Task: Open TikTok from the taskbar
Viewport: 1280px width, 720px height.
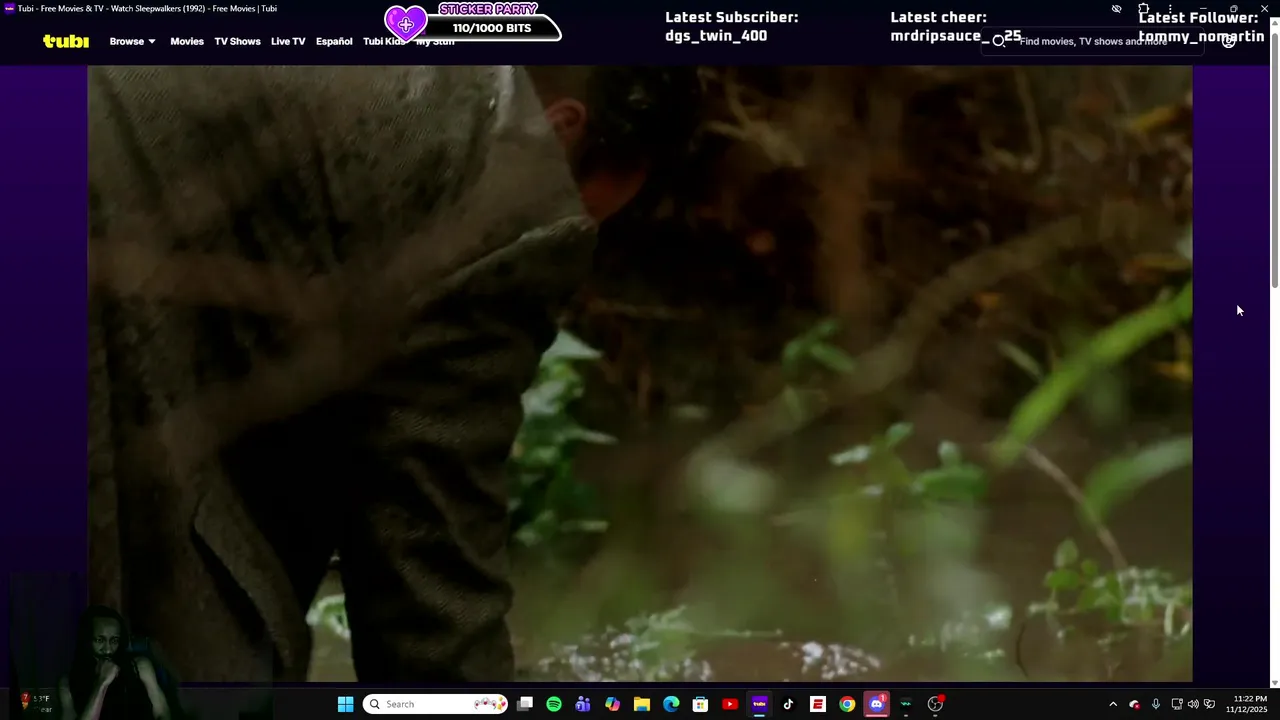Action: point(788,704)
